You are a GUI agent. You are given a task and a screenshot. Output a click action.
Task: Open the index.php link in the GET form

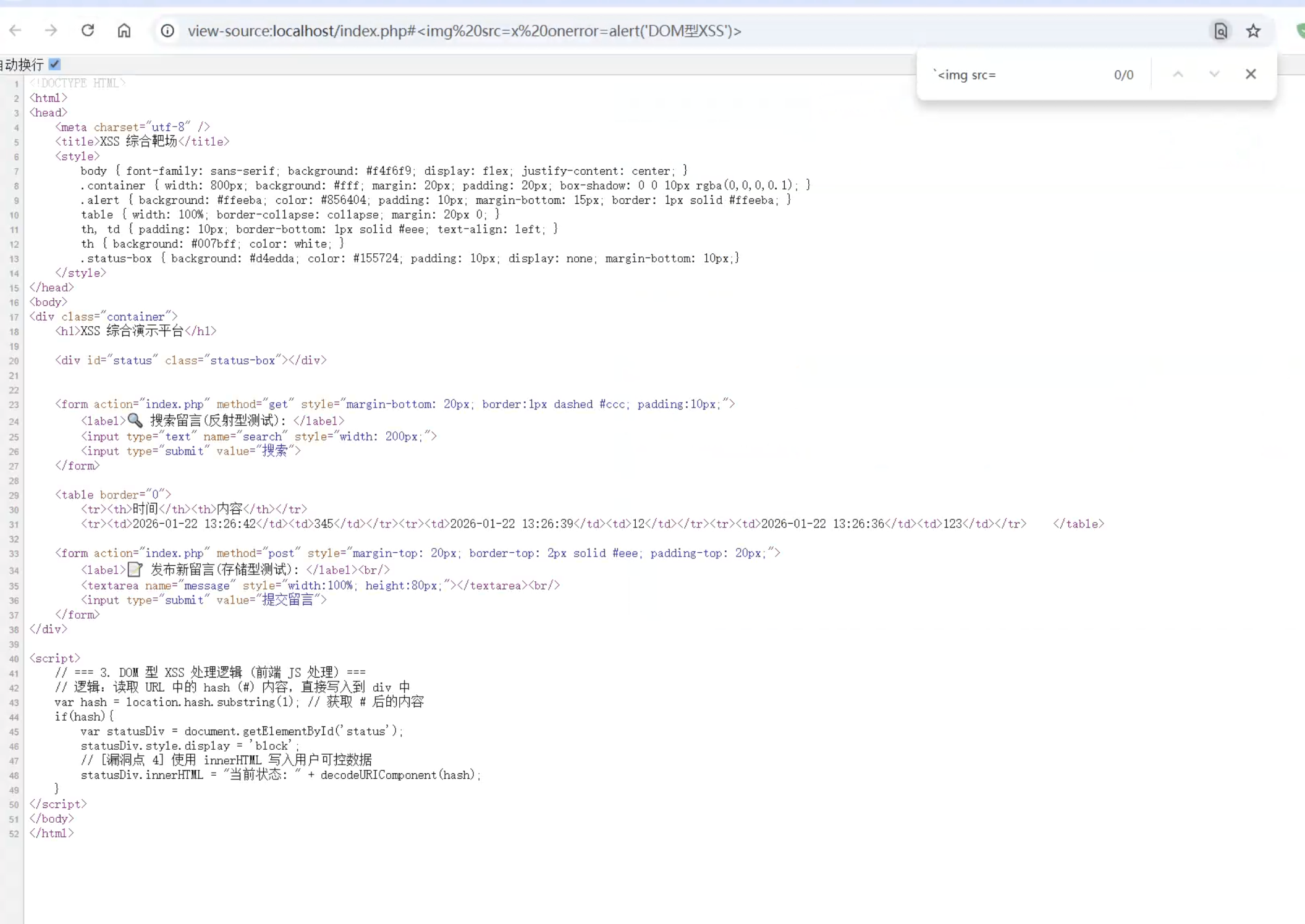pyautogui.click(x=174, y=405)
